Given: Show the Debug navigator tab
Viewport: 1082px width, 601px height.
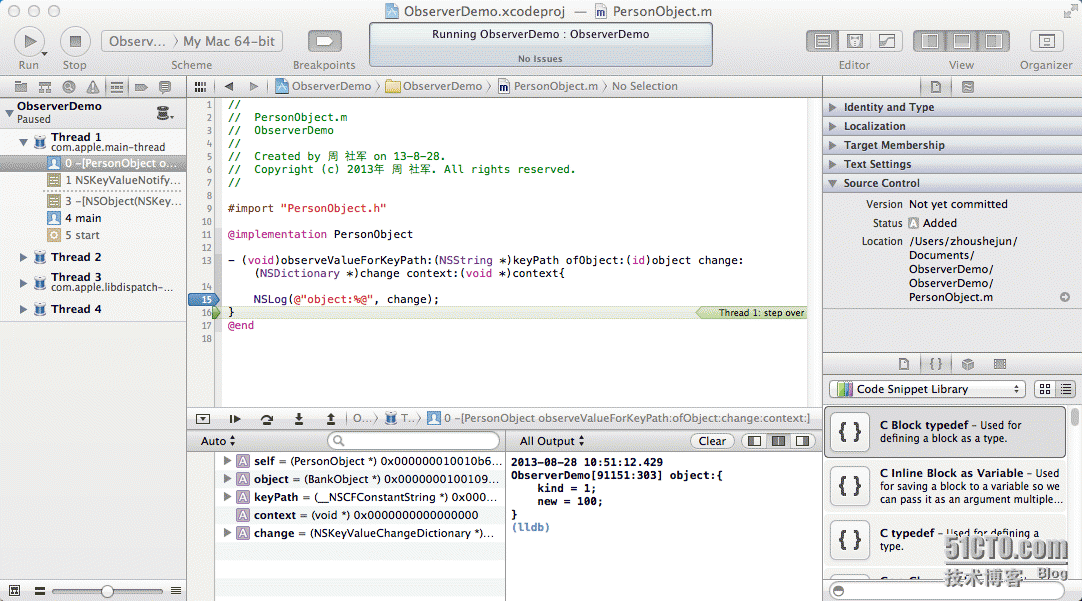Looking at the screenshot, I should point(117,87).
